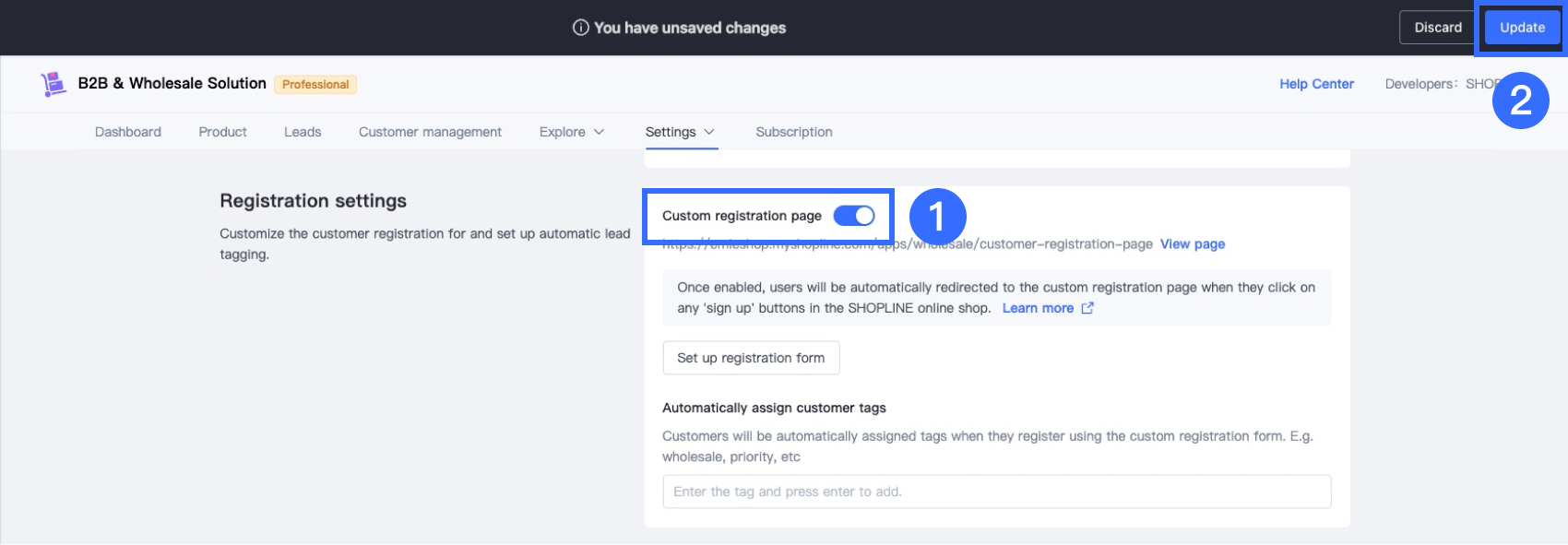1568x545 pixels.
Task: Go to the Leads tab
Action: [x=303, y=132]
